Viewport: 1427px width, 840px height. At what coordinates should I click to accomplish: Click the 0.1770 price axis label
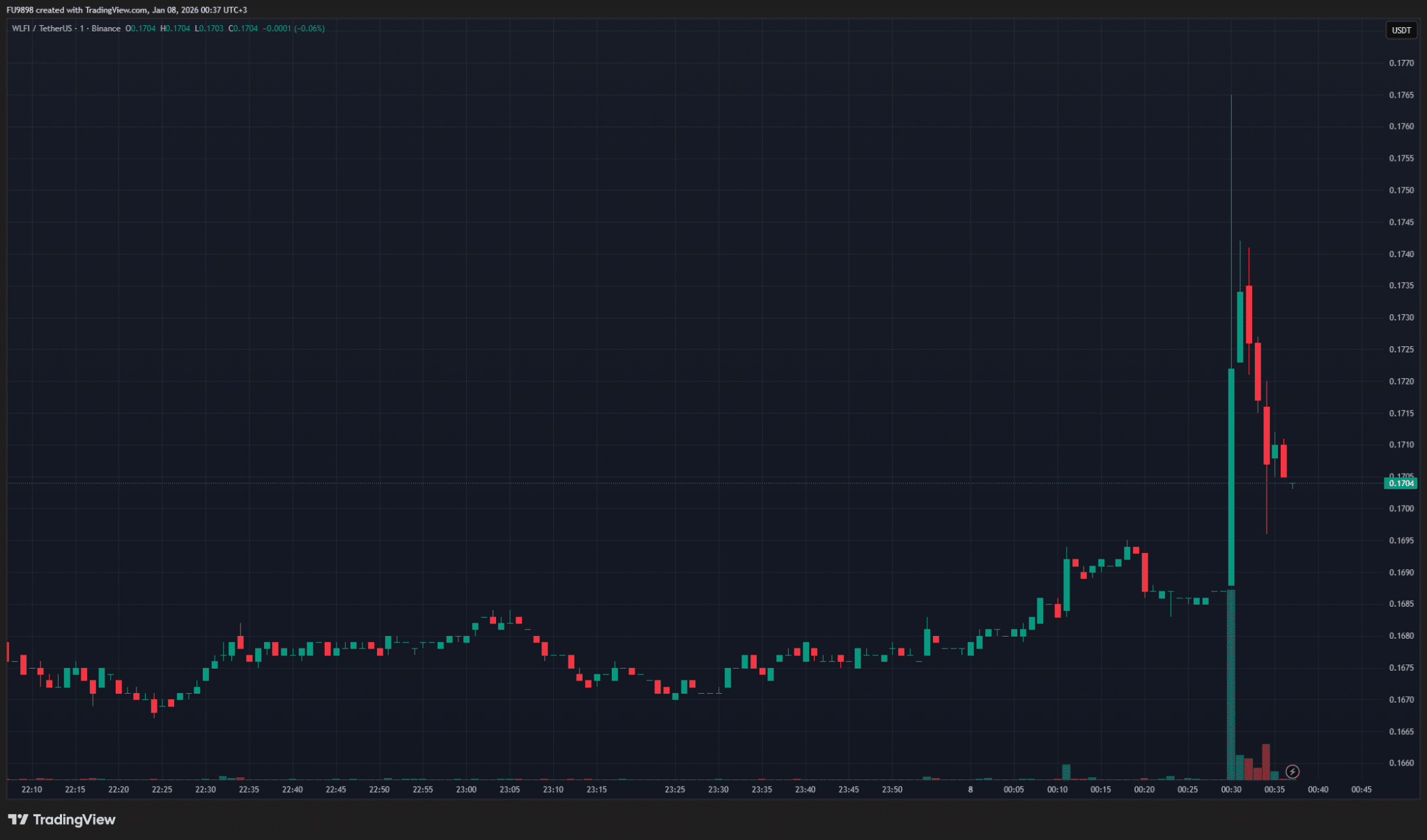[x=1401, y=63]
